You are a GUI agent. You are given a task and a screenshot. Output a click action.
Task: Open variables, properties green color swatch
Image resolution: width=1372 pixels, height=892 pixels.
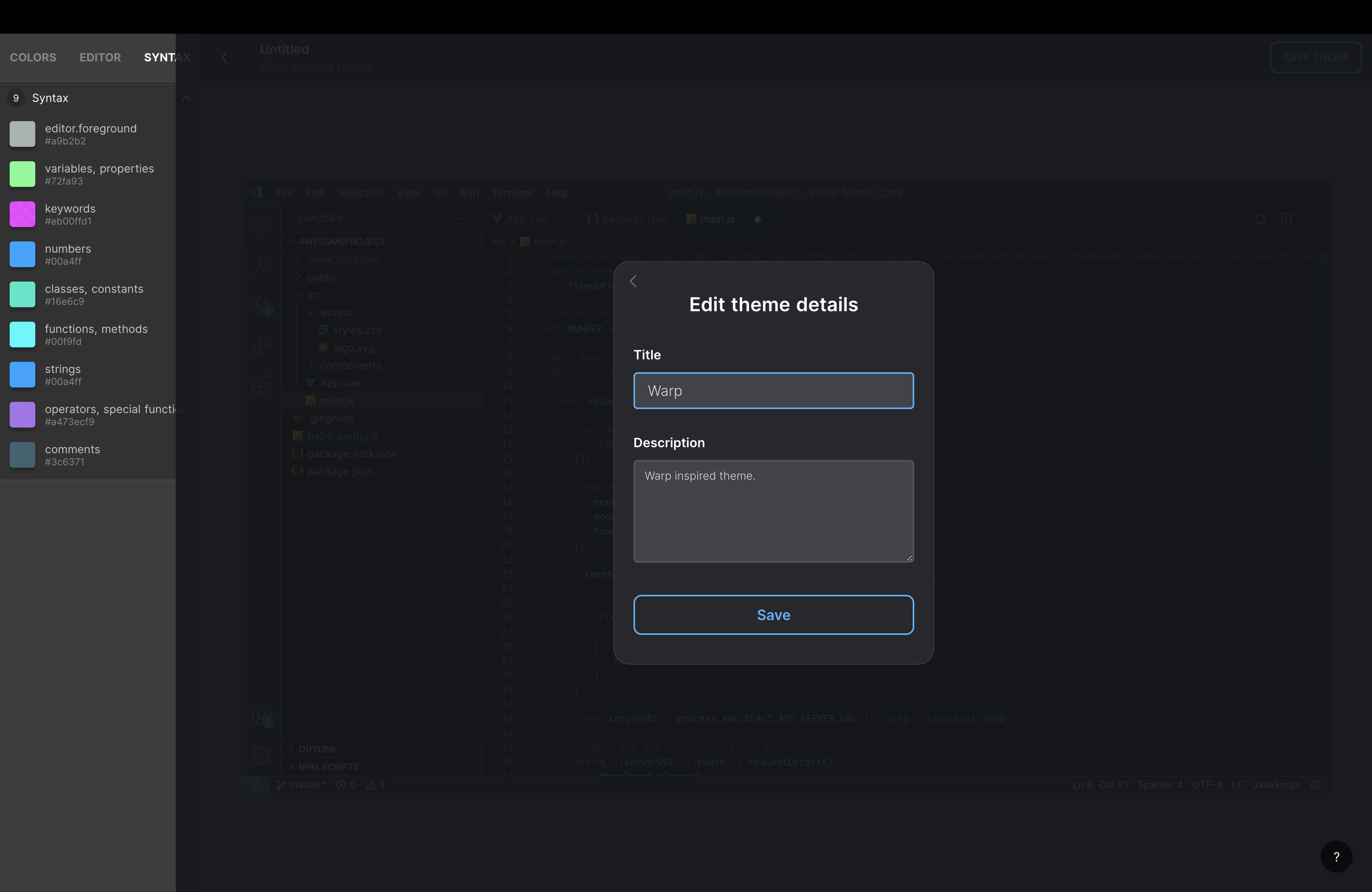pyautogui.click(x=22, y=174)
